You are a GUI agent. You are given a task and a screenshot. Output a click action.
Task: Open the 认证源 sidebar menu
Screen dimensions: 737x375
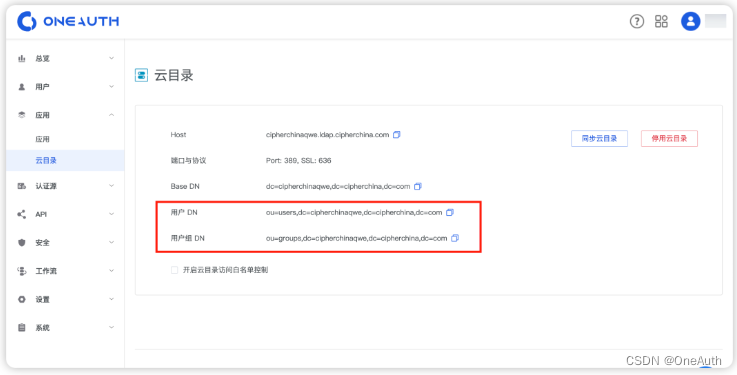(65, 186)
